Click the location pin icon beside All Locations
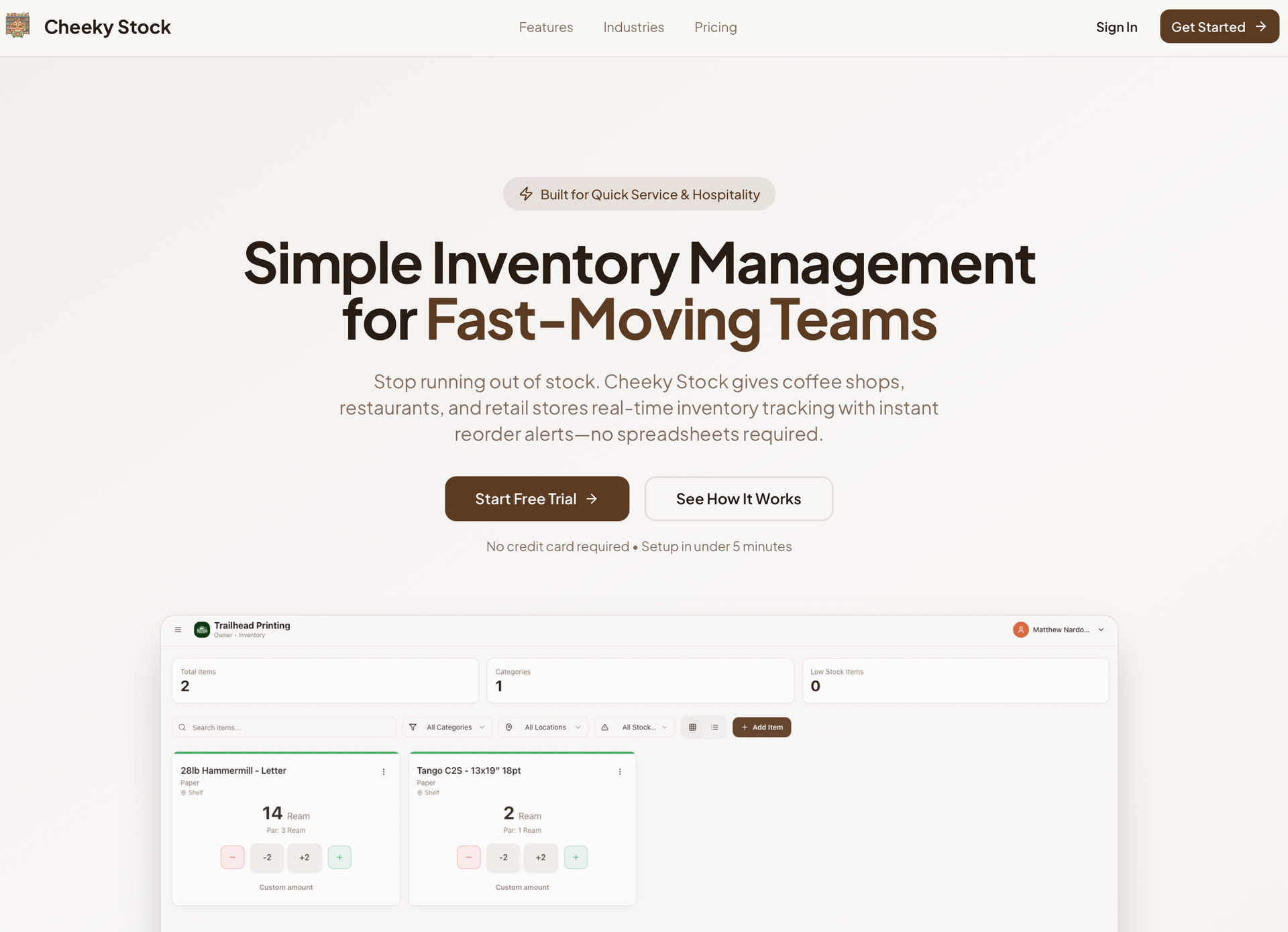The height and width of the screenshot is (932, 1288). (x=509, y=727)
